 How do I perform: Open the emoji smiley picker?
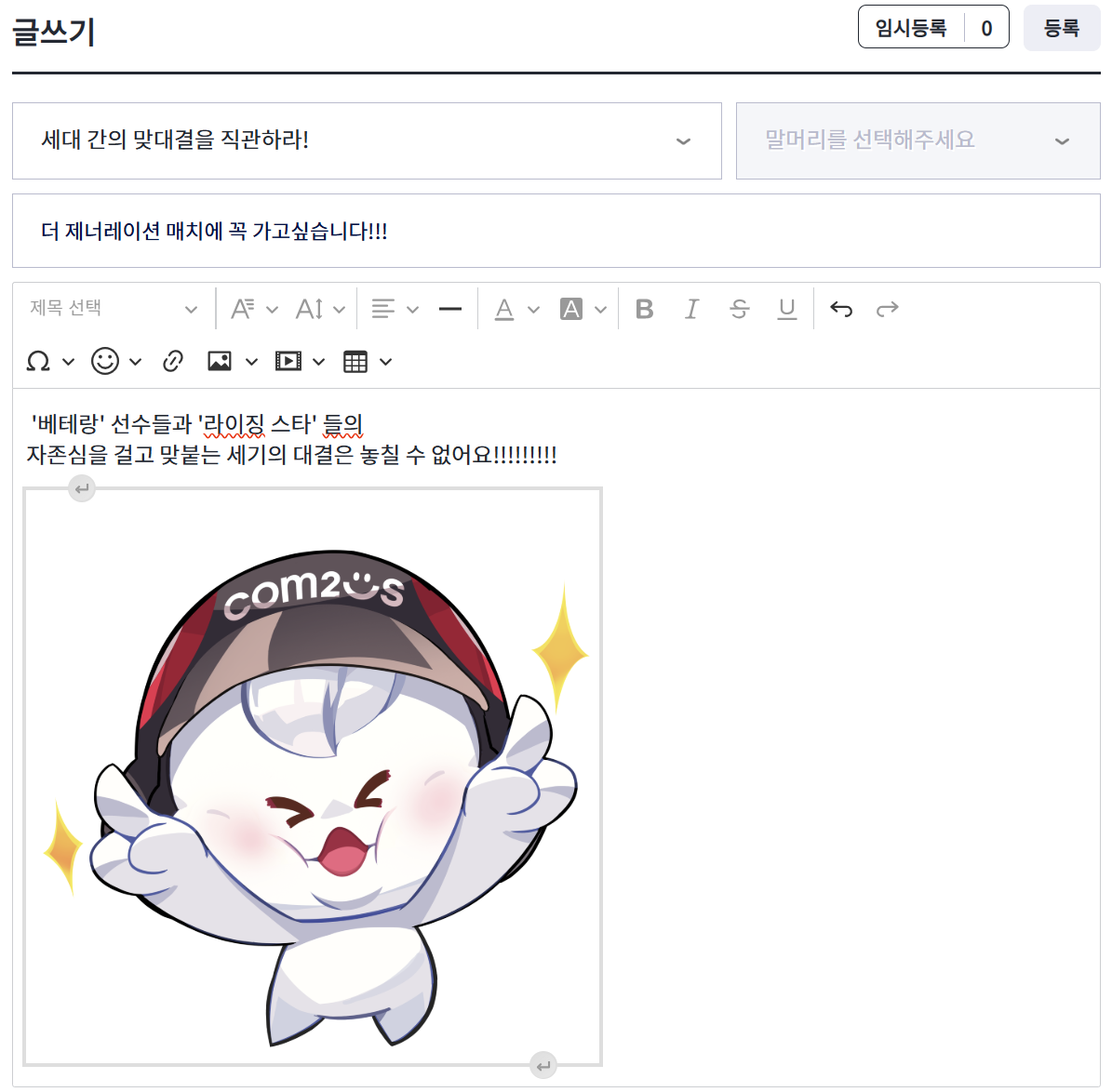click(x=105, y=361)
